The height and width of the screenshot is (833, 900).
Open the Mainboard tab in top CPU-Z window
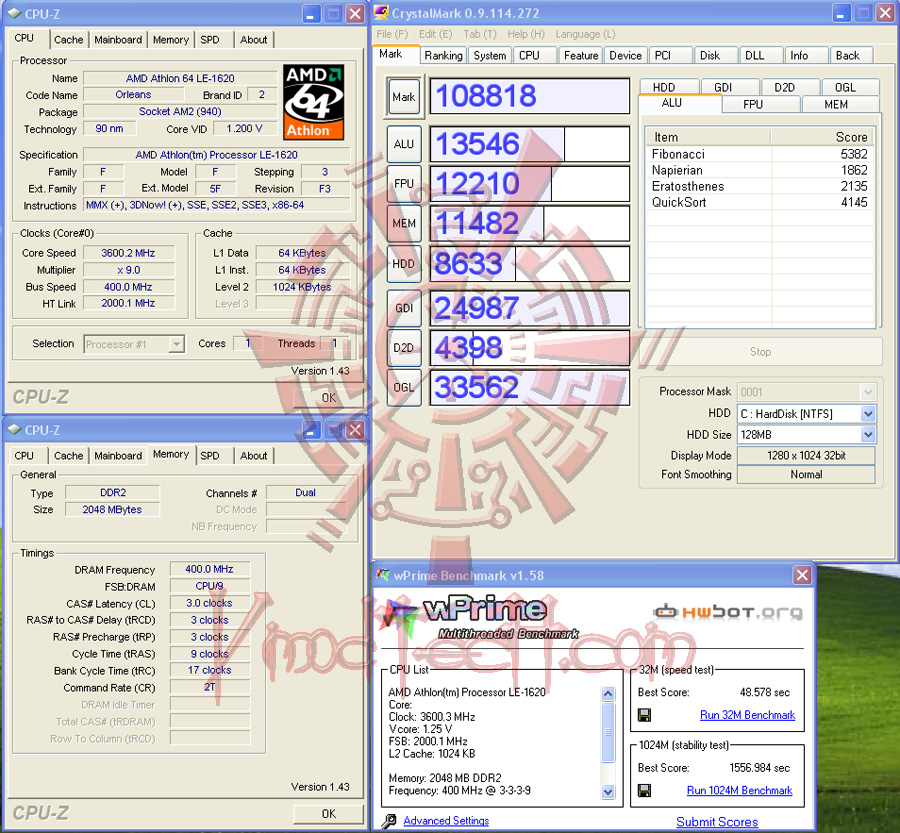point(118,40)
